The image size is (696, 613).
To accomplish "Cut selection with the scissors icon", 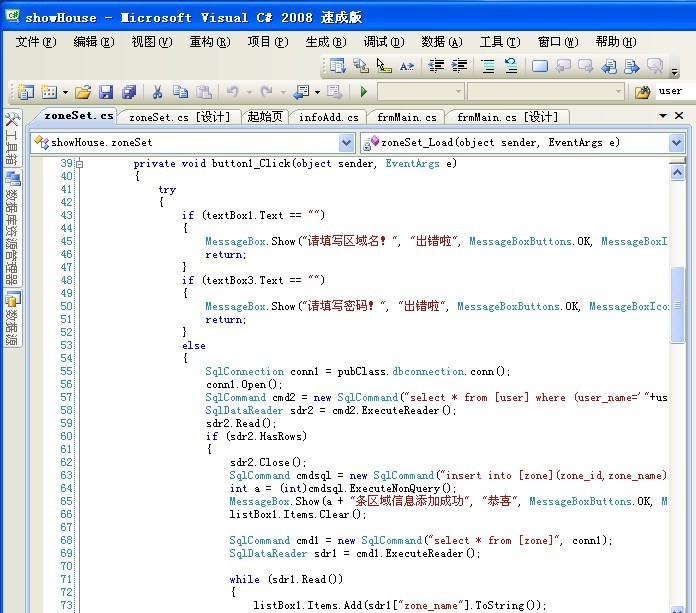I will point(157,92).
